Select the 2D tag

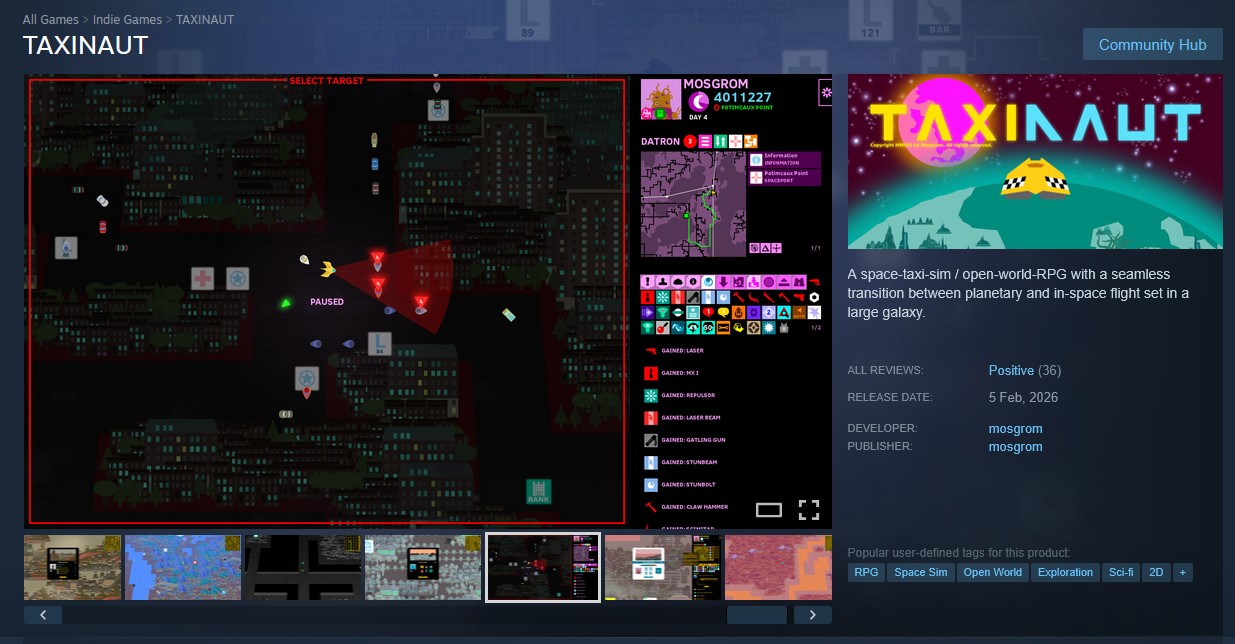(1156, 573)
